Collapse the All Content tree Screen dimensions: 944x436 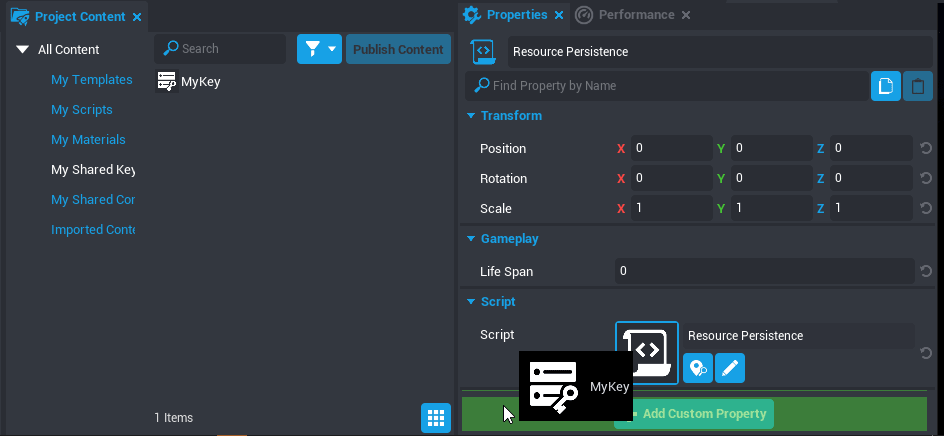pyautogui.click(x=23, y=49)
